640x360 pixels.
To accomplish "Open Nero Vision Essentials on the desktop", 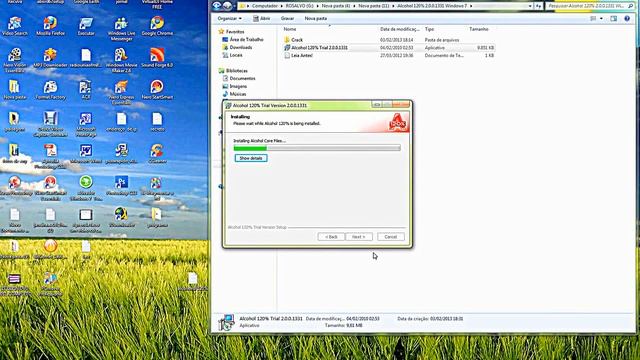I will click(x=15, y=60).
